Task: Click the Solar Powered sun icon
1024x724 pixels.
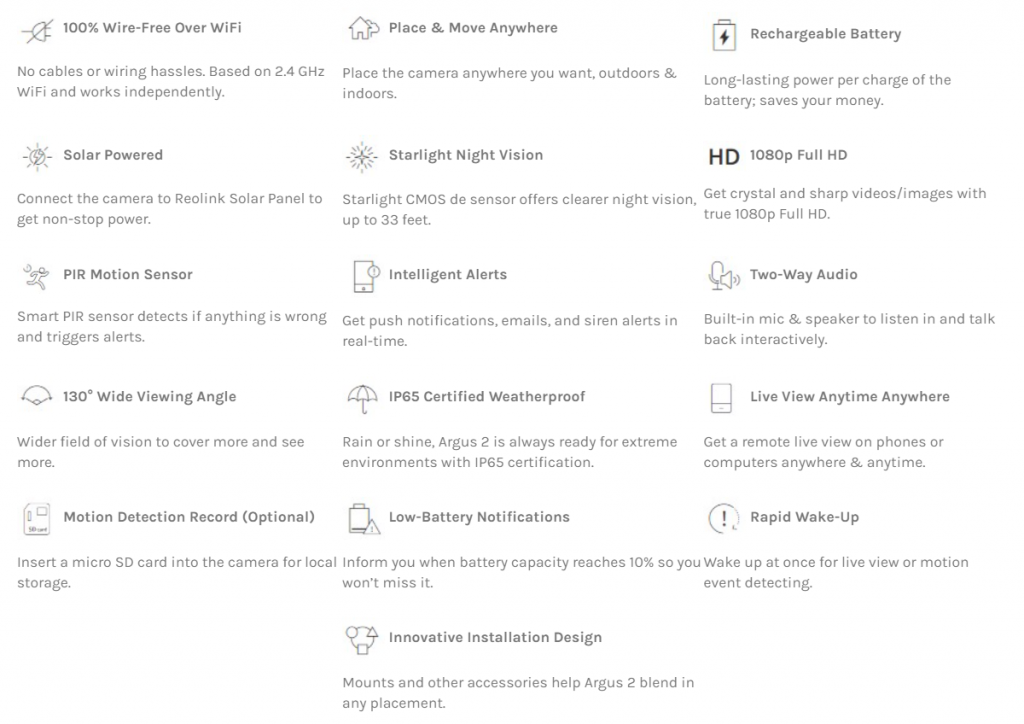Action: point(37,157)
